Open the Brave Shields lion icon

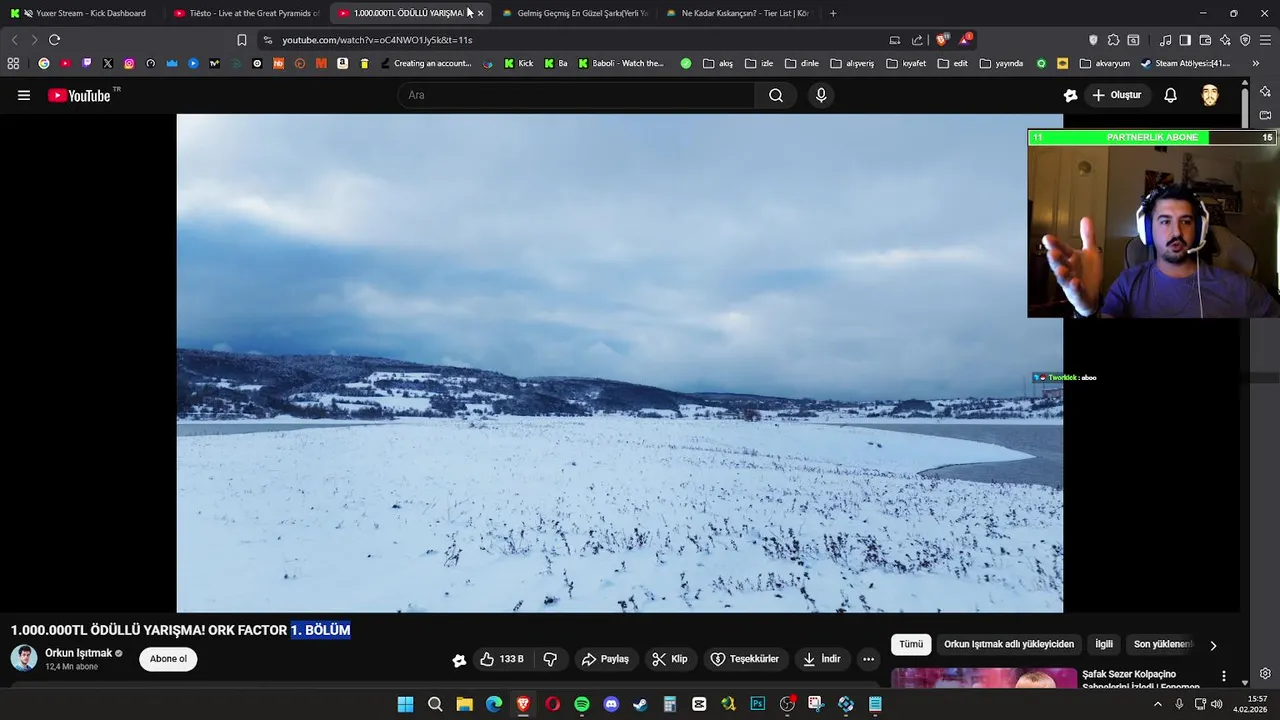tap(941, 40)
